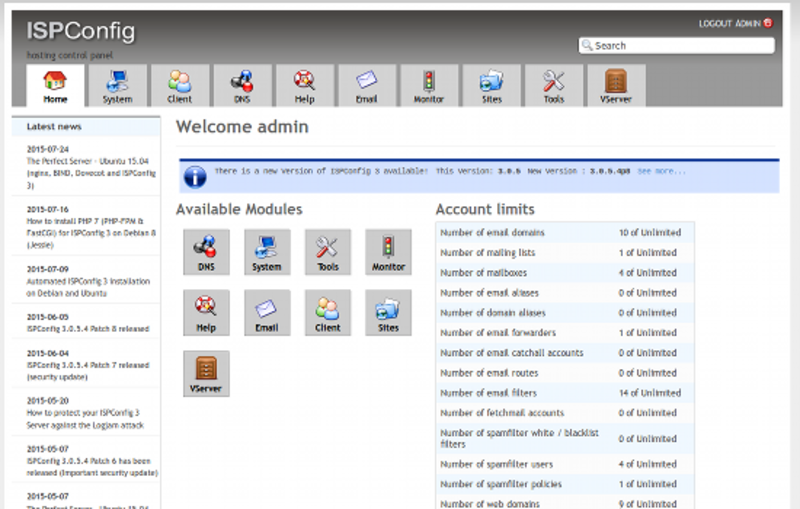
Task: Click the 'Welcome admin' heading
Action: point(242,126)
